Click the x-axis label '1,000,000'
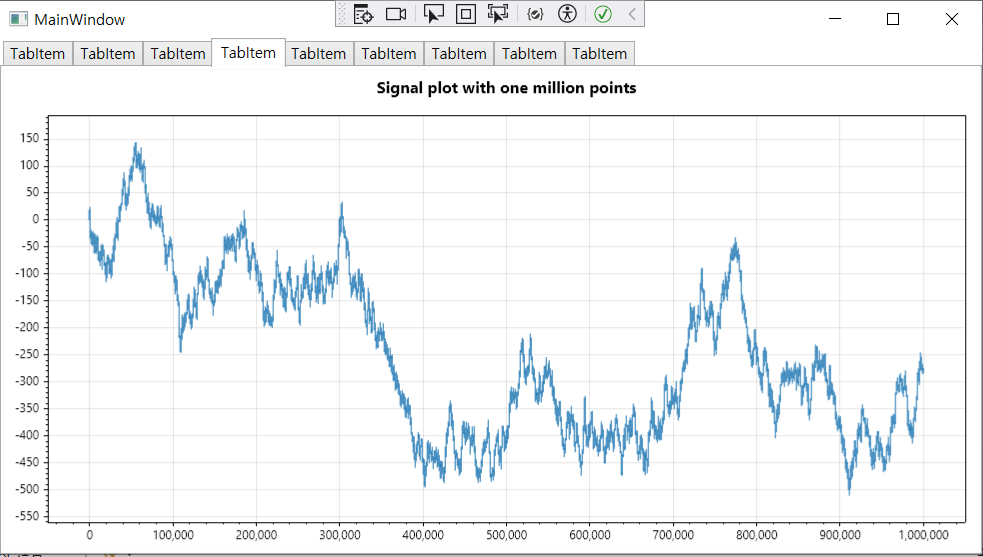The image size is (983, 557). [x=923, y=535]
